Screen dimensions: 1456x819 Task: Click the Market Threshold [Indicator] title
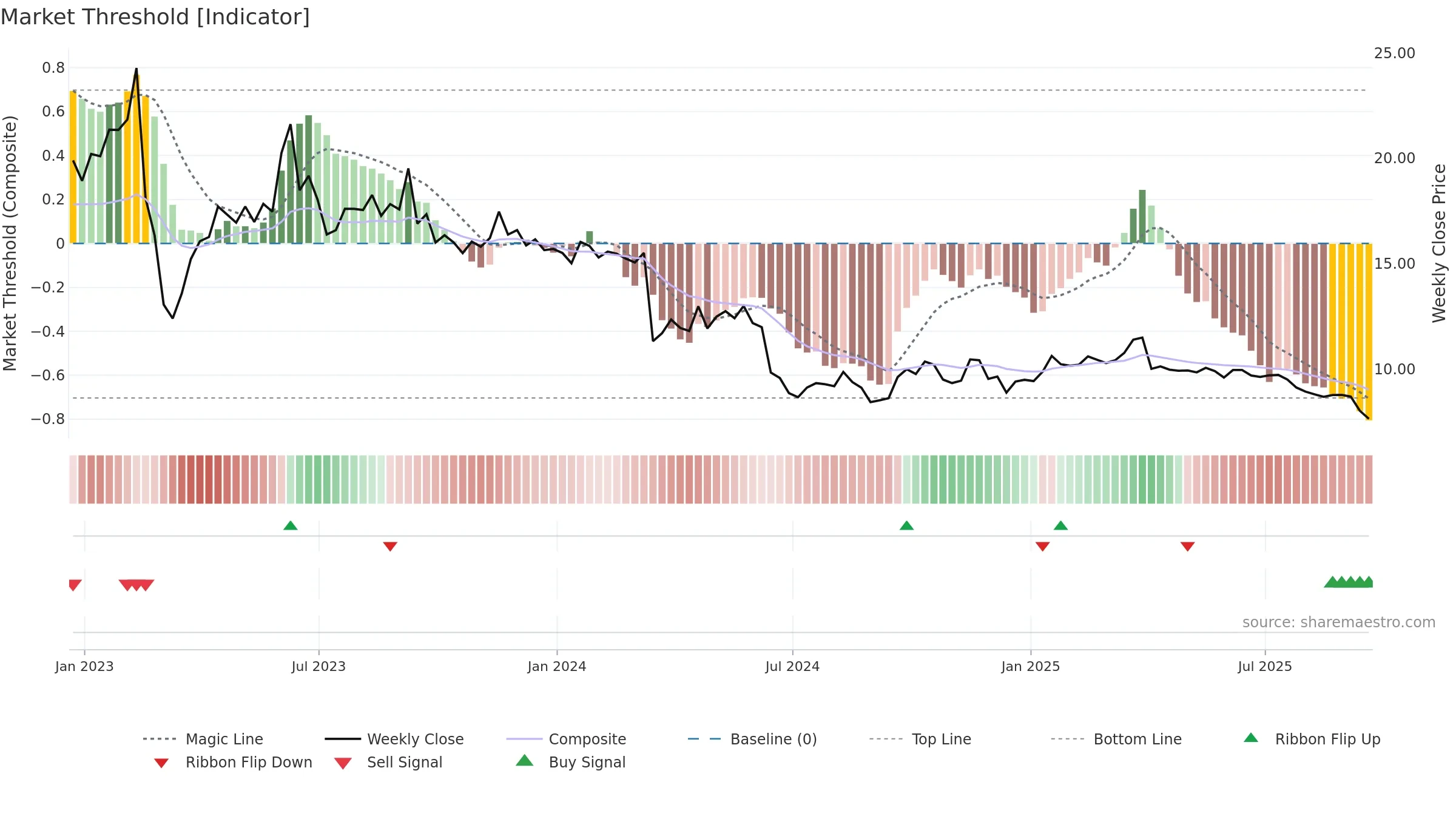click(x=155, y=17)
